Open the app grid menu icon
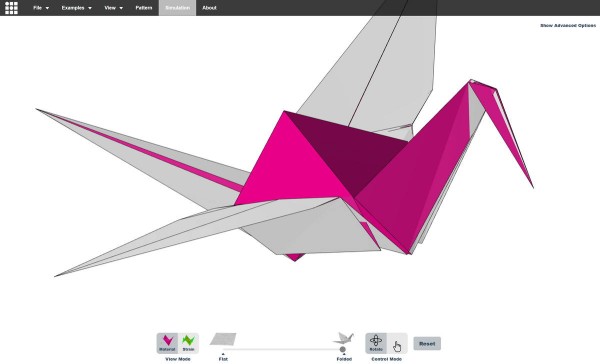This screenshot has width=600, height=364. point(11,8)
